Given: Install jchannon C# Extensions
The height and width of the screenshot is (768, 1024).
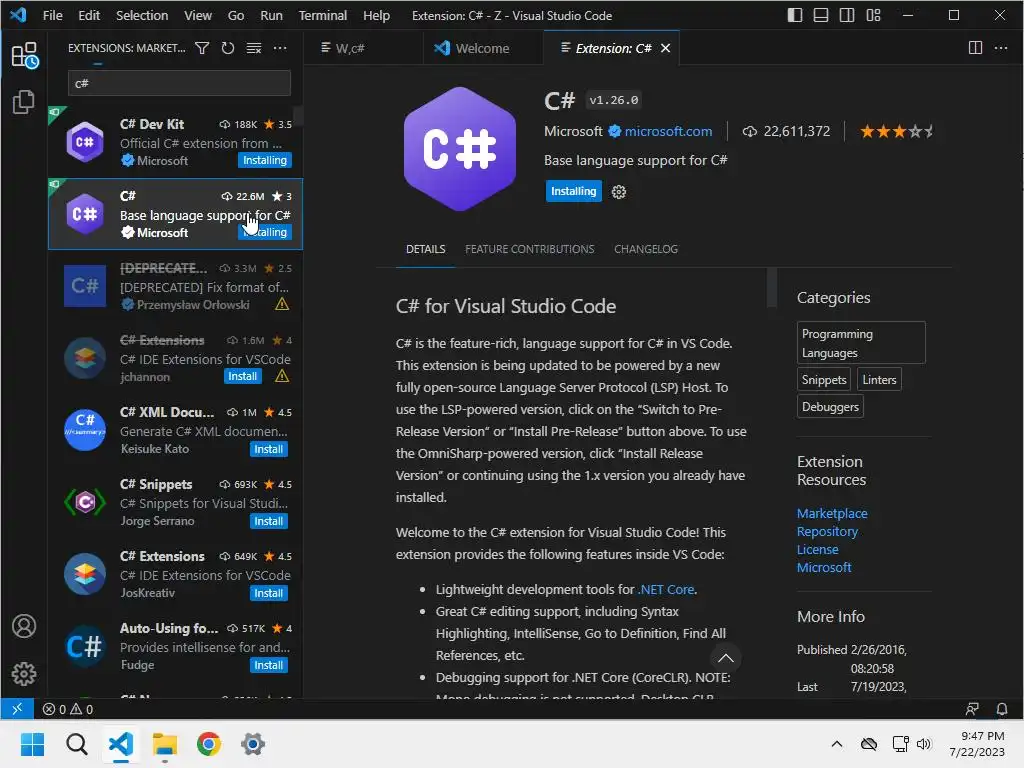Looking at the screenshot, I should pos(242,376).
